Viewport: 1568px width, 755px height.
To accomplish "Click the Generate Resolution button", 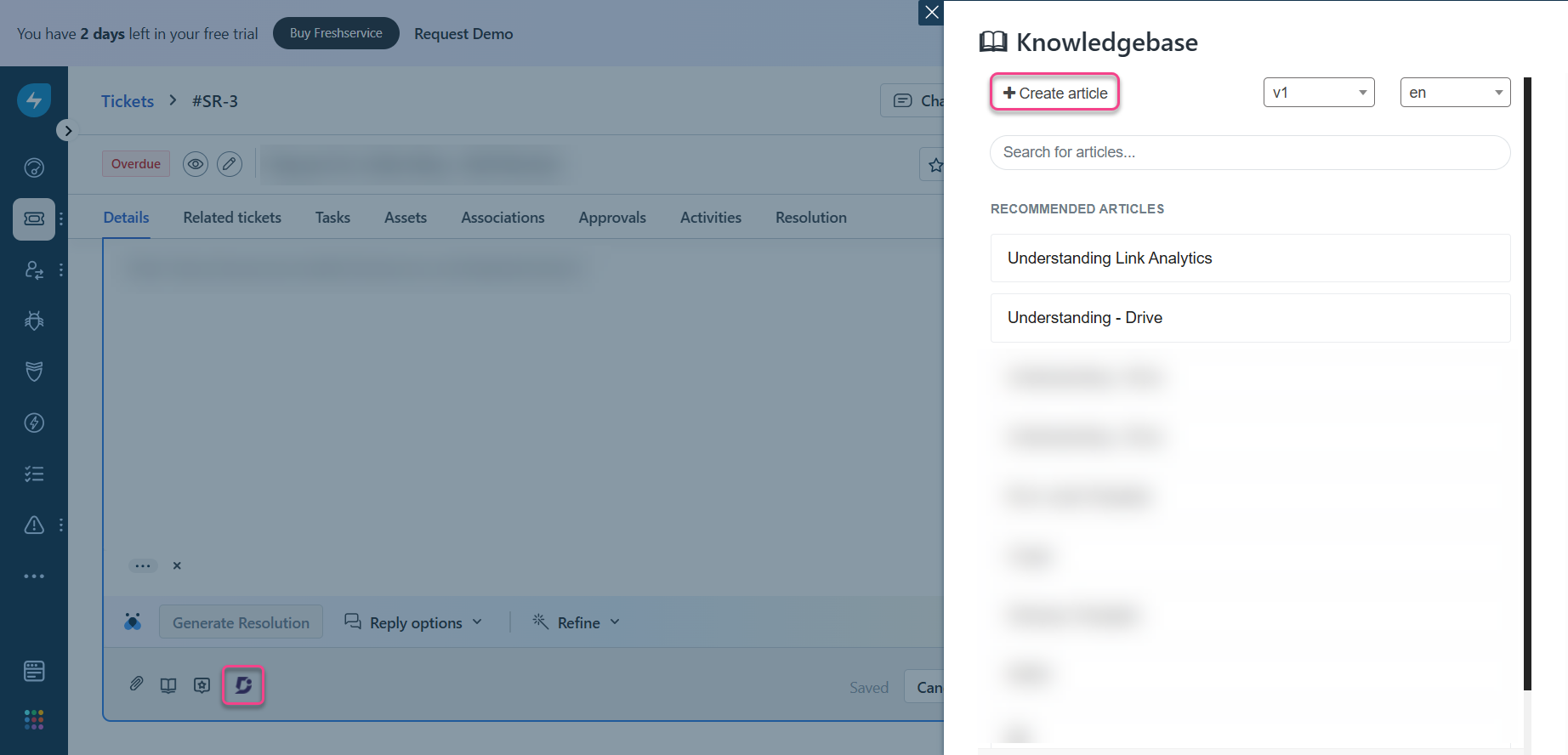I will tap(241, 622).
